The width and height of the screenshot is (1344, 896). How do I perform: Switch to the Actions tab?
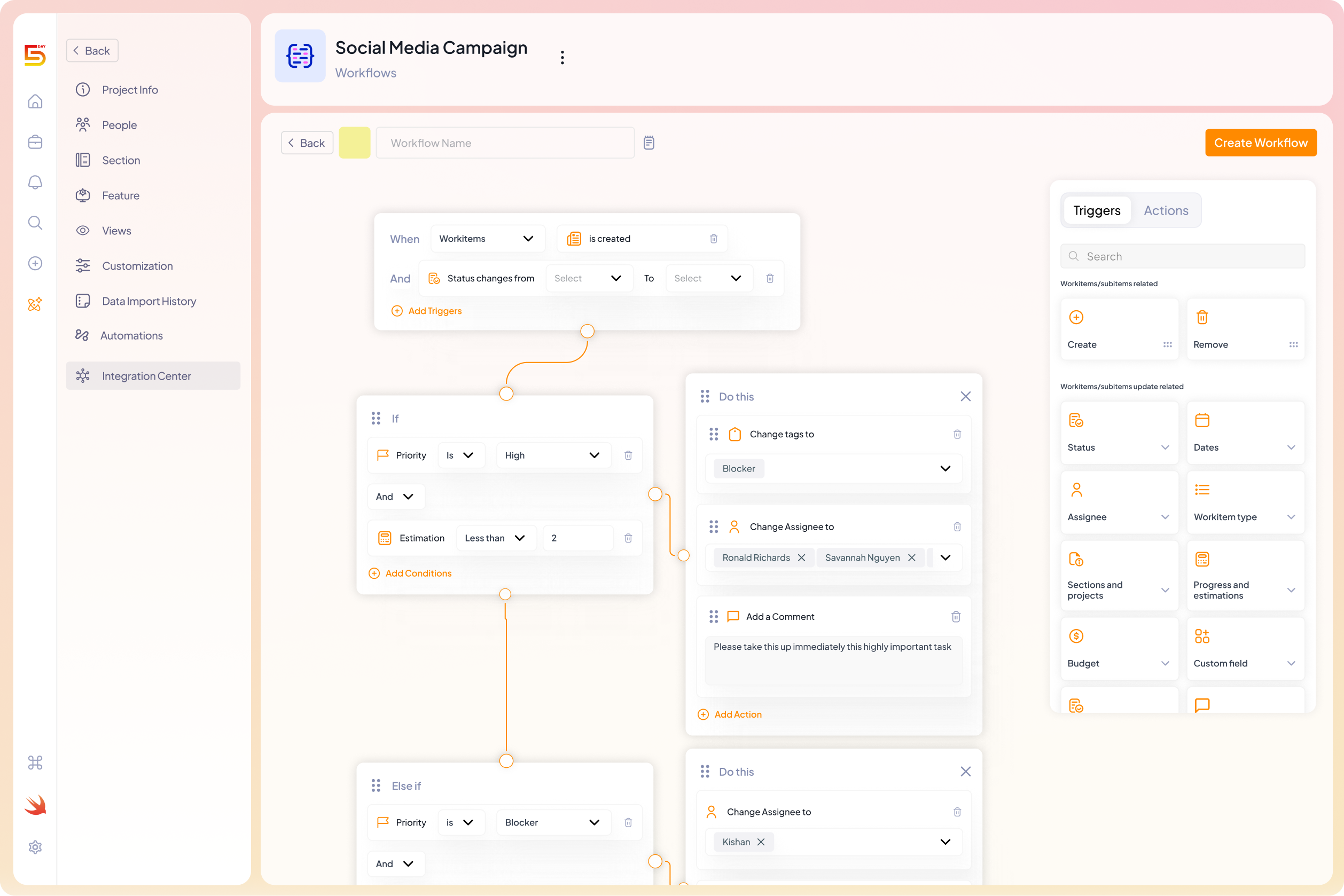pyautogui.click(x=1166, y=210)
